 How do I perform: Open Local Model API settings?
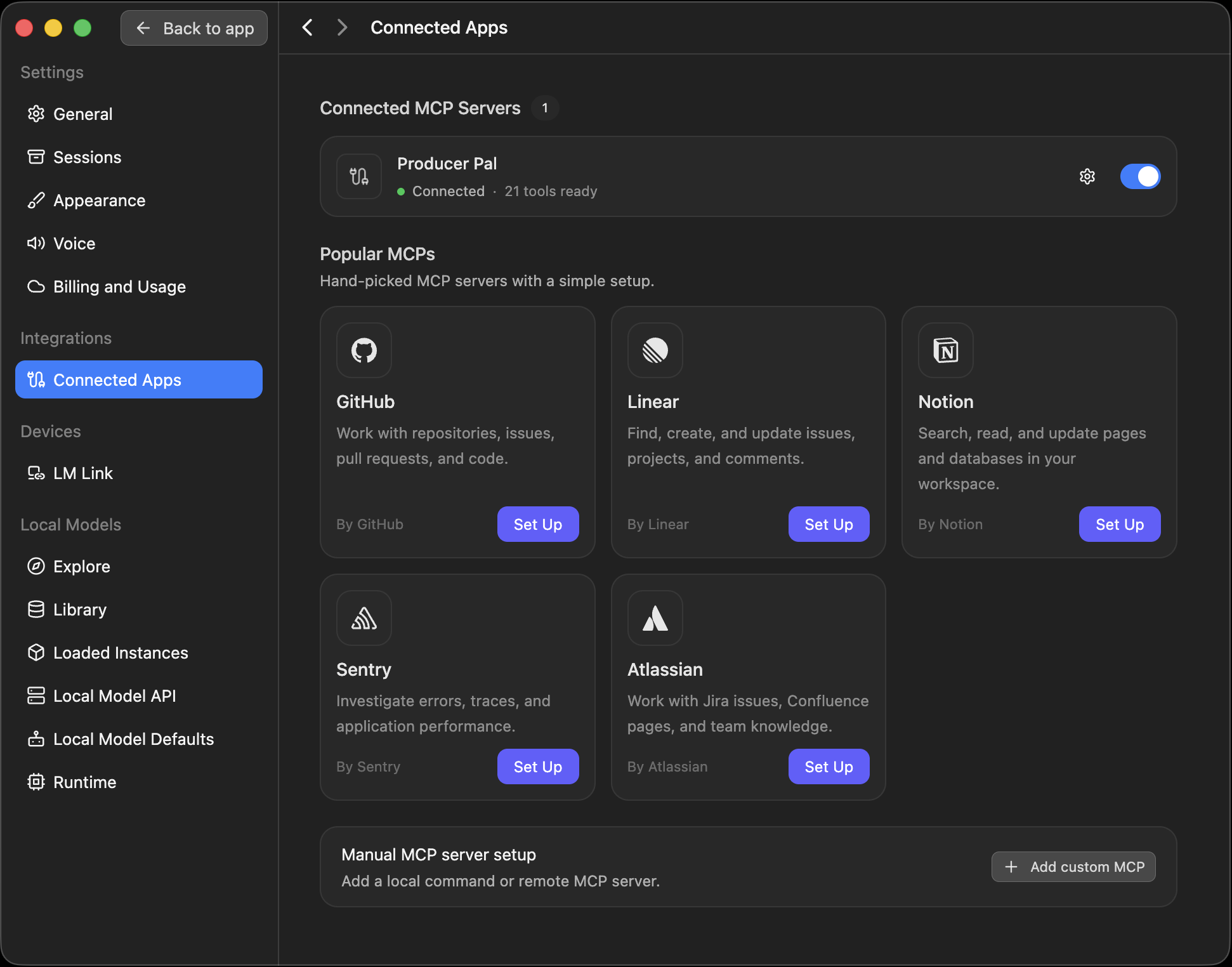[139, 696]
